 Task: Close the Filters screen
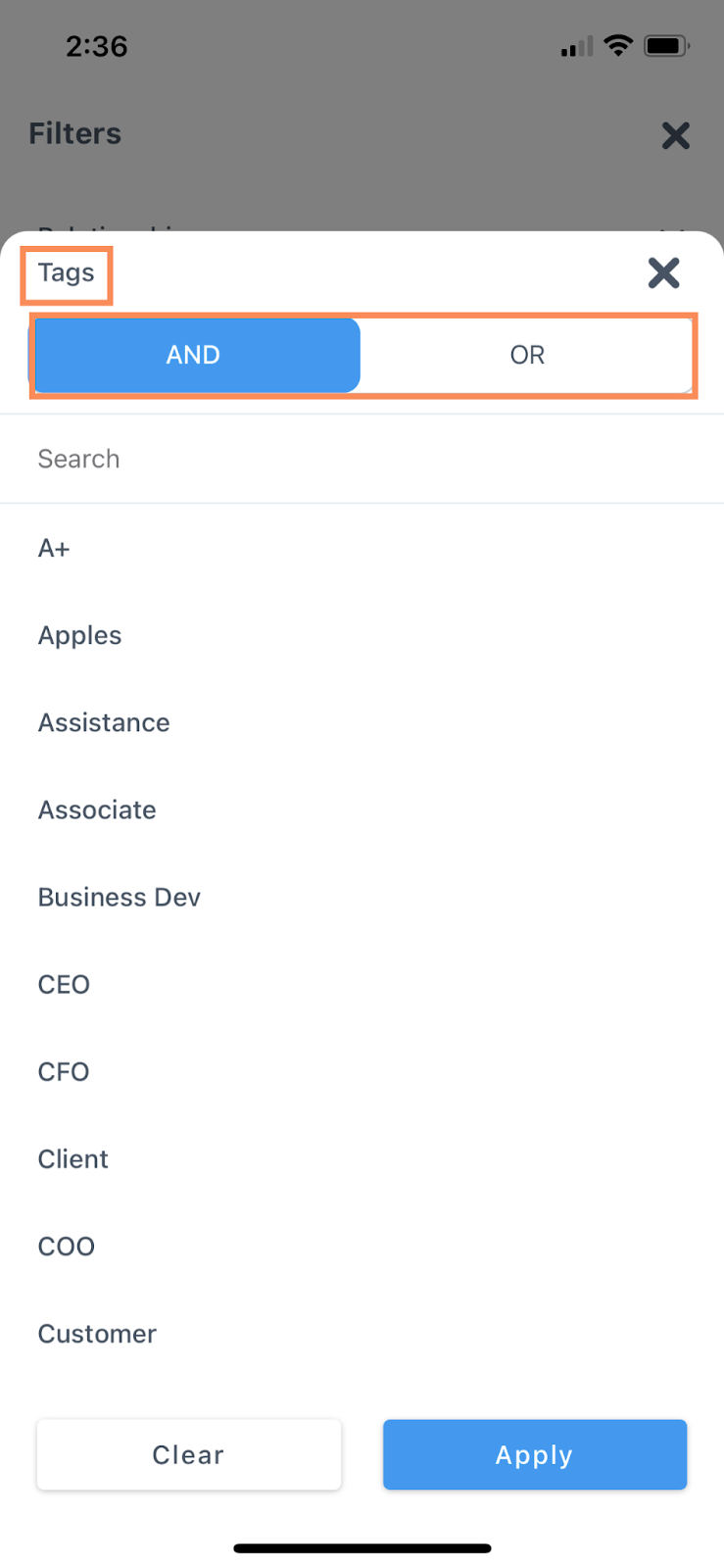pos(675,135)
